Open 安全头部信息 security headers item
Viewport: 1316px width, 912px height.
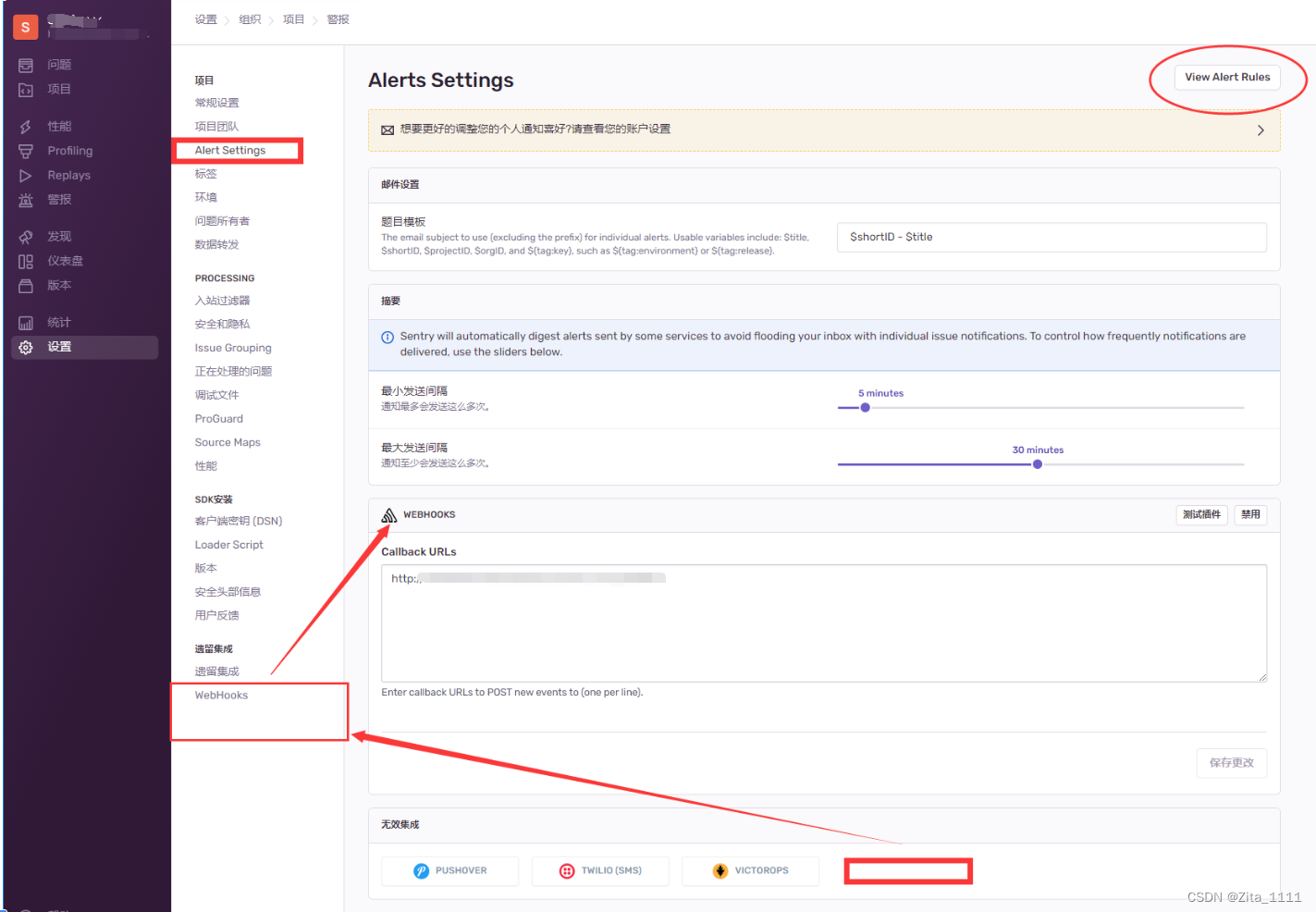[228, 592]
